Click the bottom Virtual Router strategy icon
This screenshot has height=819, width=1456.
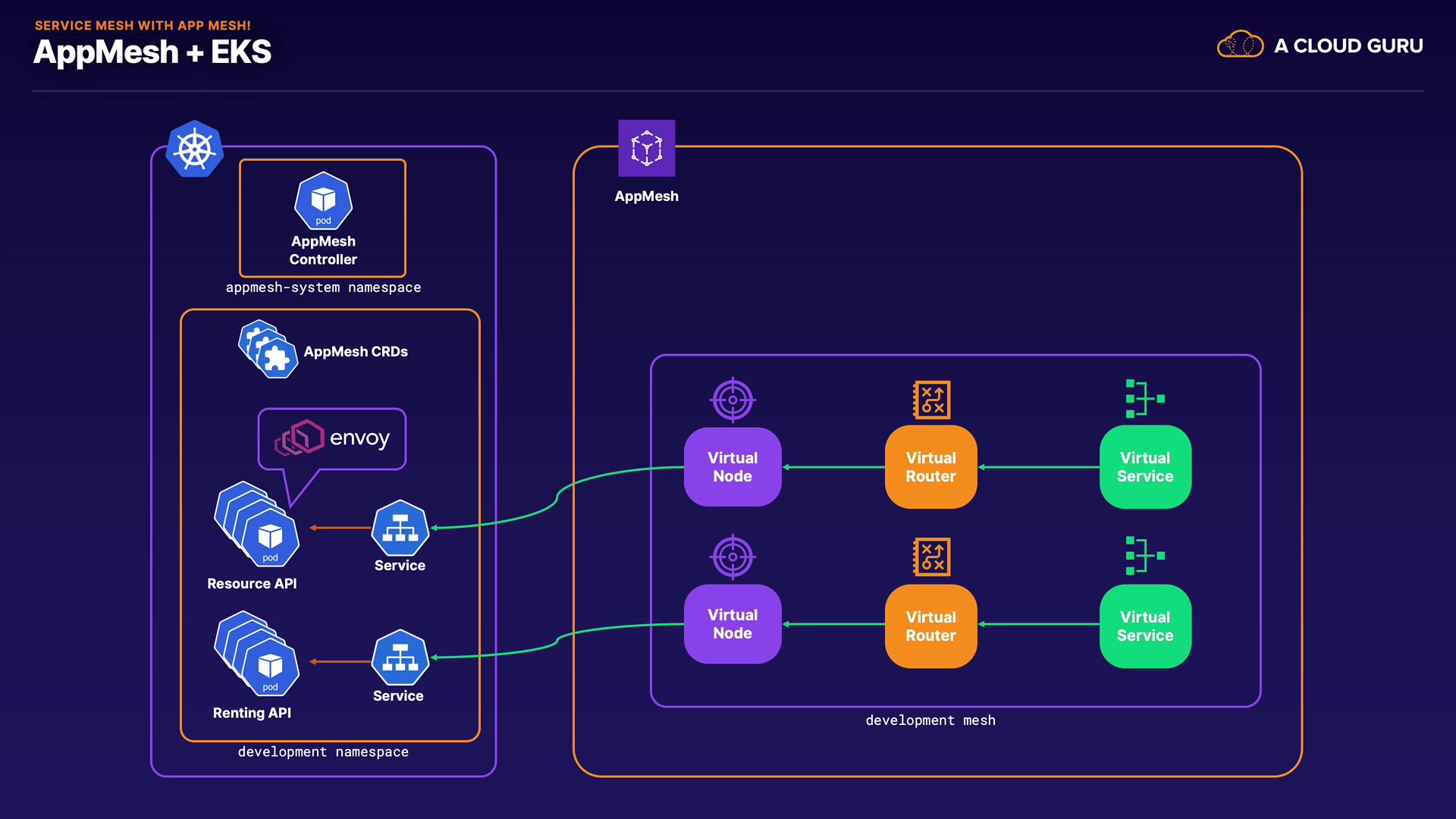931,557
